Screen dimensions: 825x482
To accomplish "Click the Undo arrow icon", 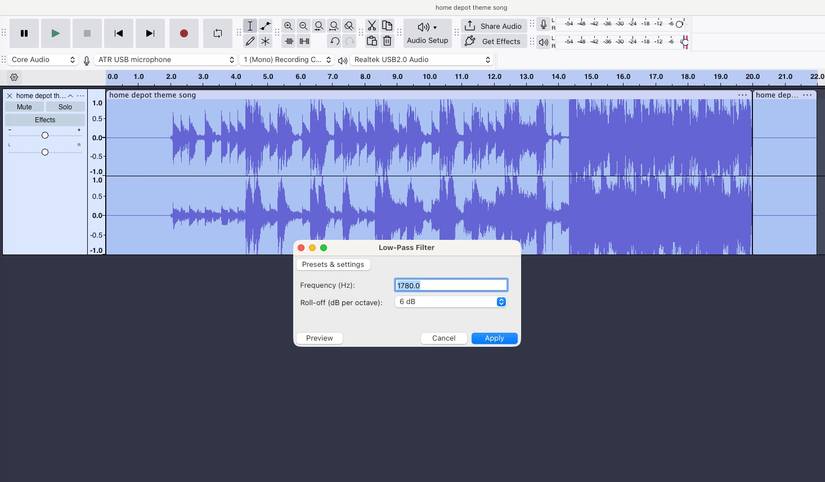I will tap(334, 41).
